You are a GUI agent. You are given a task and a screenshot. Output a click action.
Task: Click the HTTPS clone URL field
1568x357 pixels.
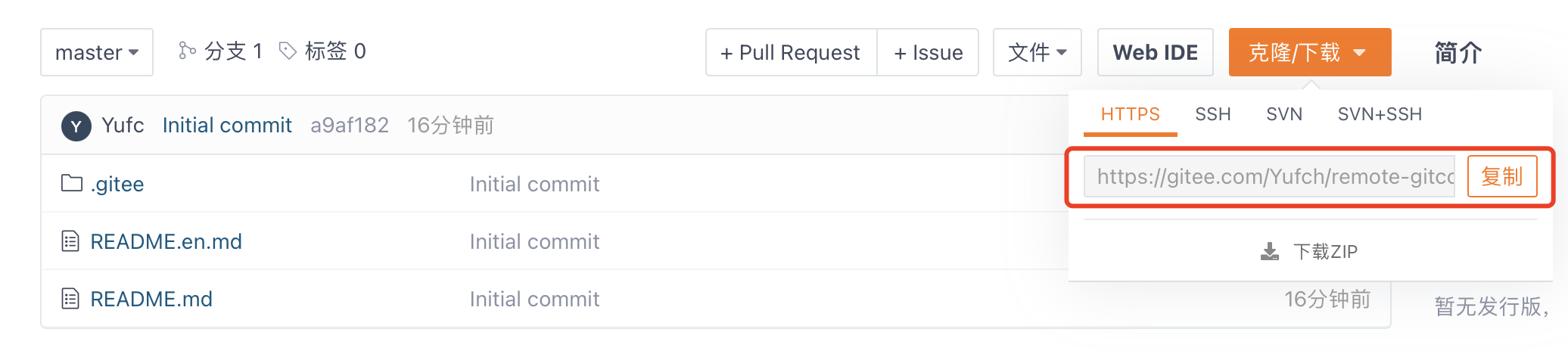point(1269,176)
